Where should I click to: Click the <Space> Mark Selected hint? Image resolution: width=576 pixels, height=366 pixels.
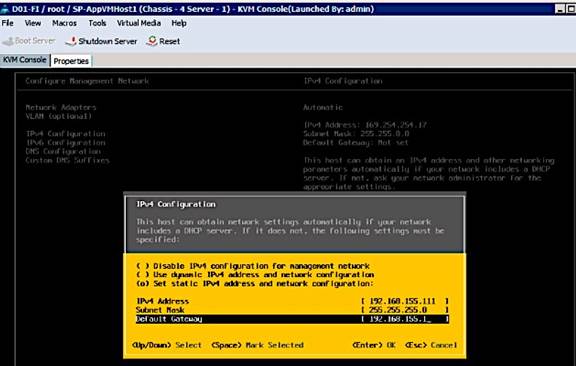[x=258, y=345]
